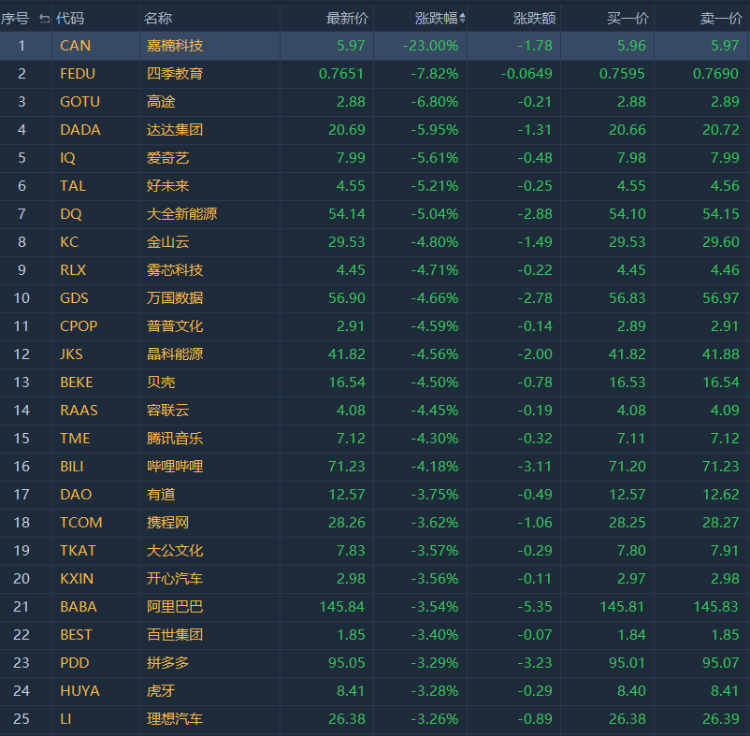Screen dimensions: 750x736
Task: Sort by the 最新价 column header
Action: click(x=347, y=19)
